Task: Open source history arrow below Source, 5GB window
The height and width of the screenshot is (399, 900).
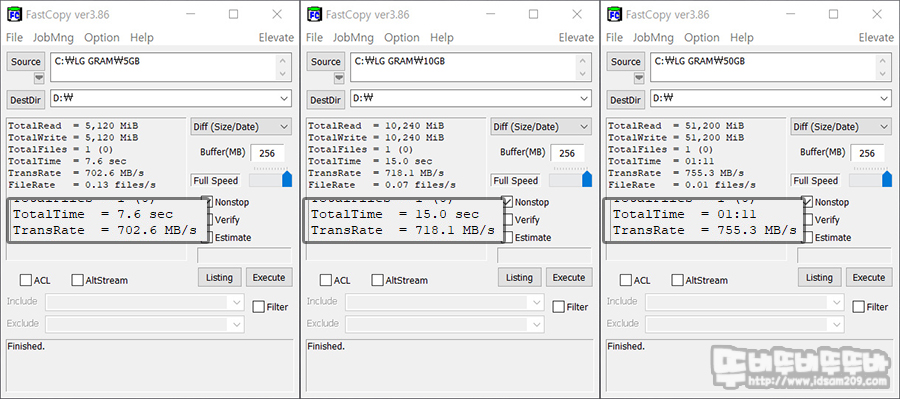Action: tap(39, 78)
